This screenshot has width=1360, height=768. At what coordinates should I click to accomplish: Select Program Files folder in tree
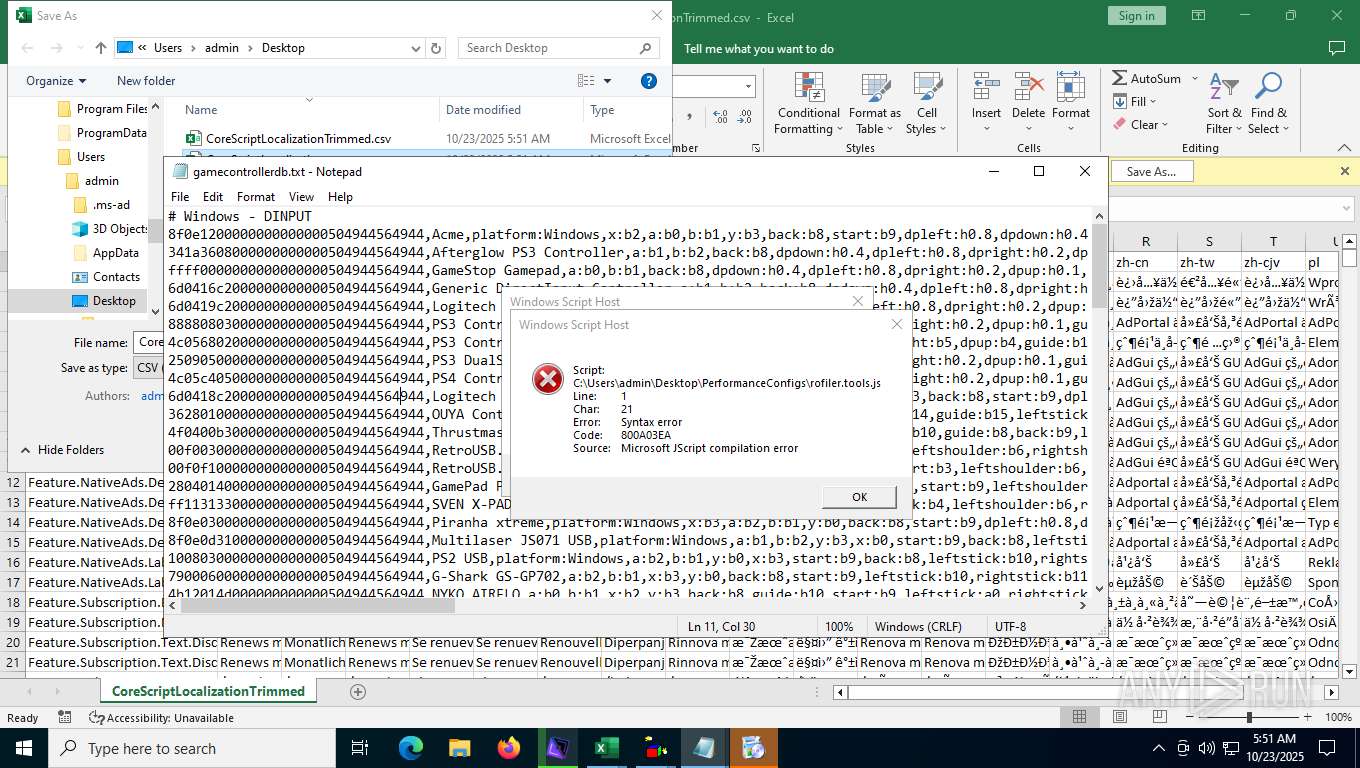(103, 108)
